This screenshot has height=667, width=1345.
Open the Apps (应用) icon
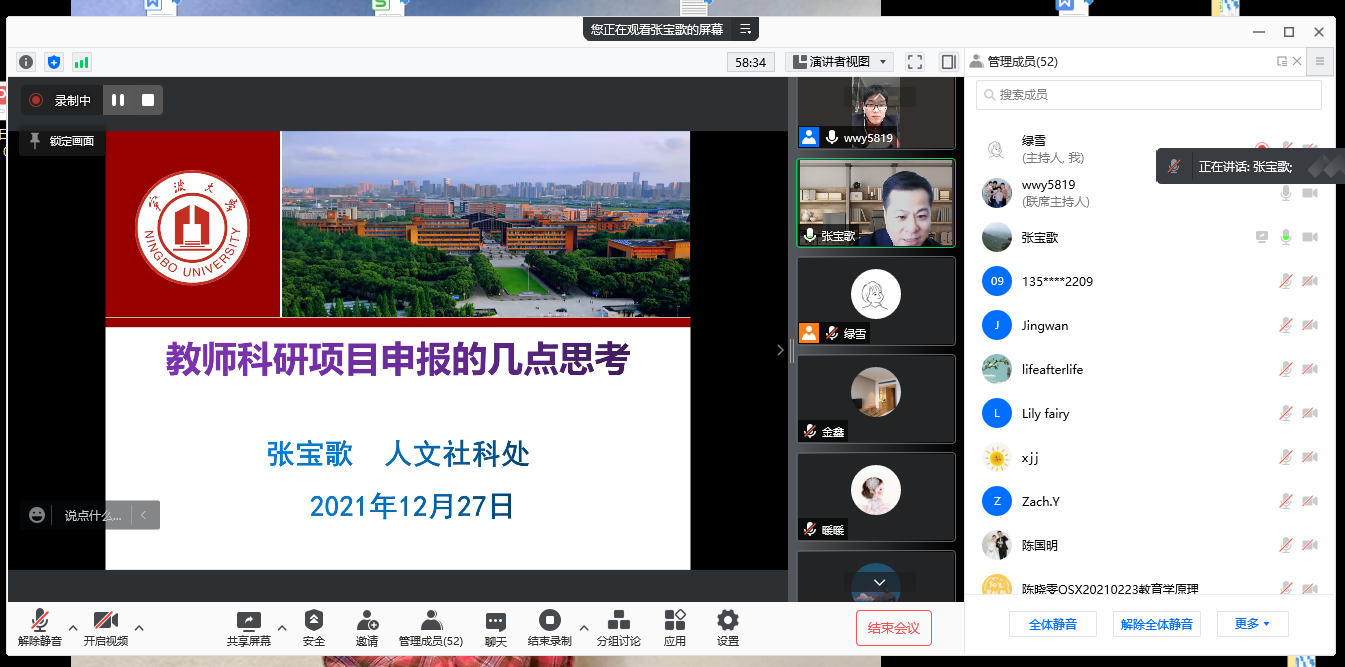coord(675,621)
